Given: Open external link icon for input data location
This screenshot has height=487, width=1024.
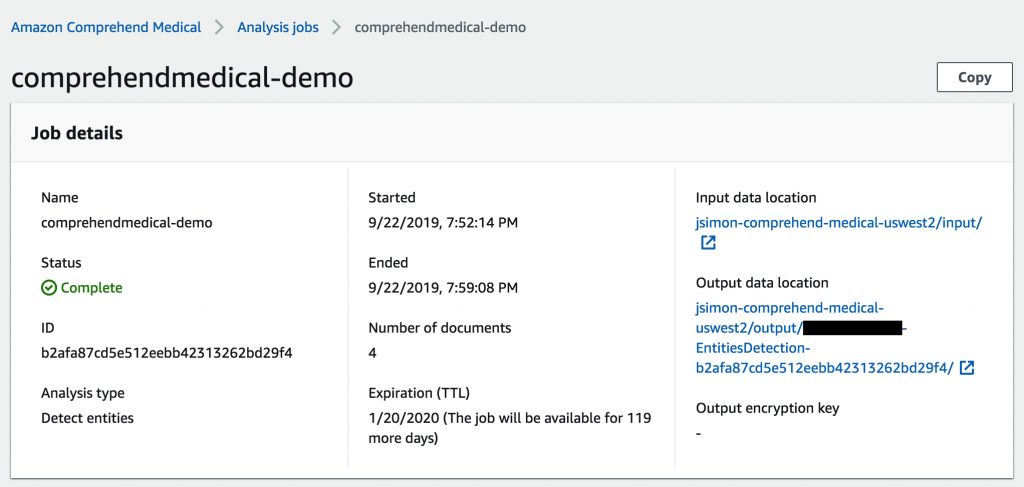Looking at the screenshot, I should 708,244.
